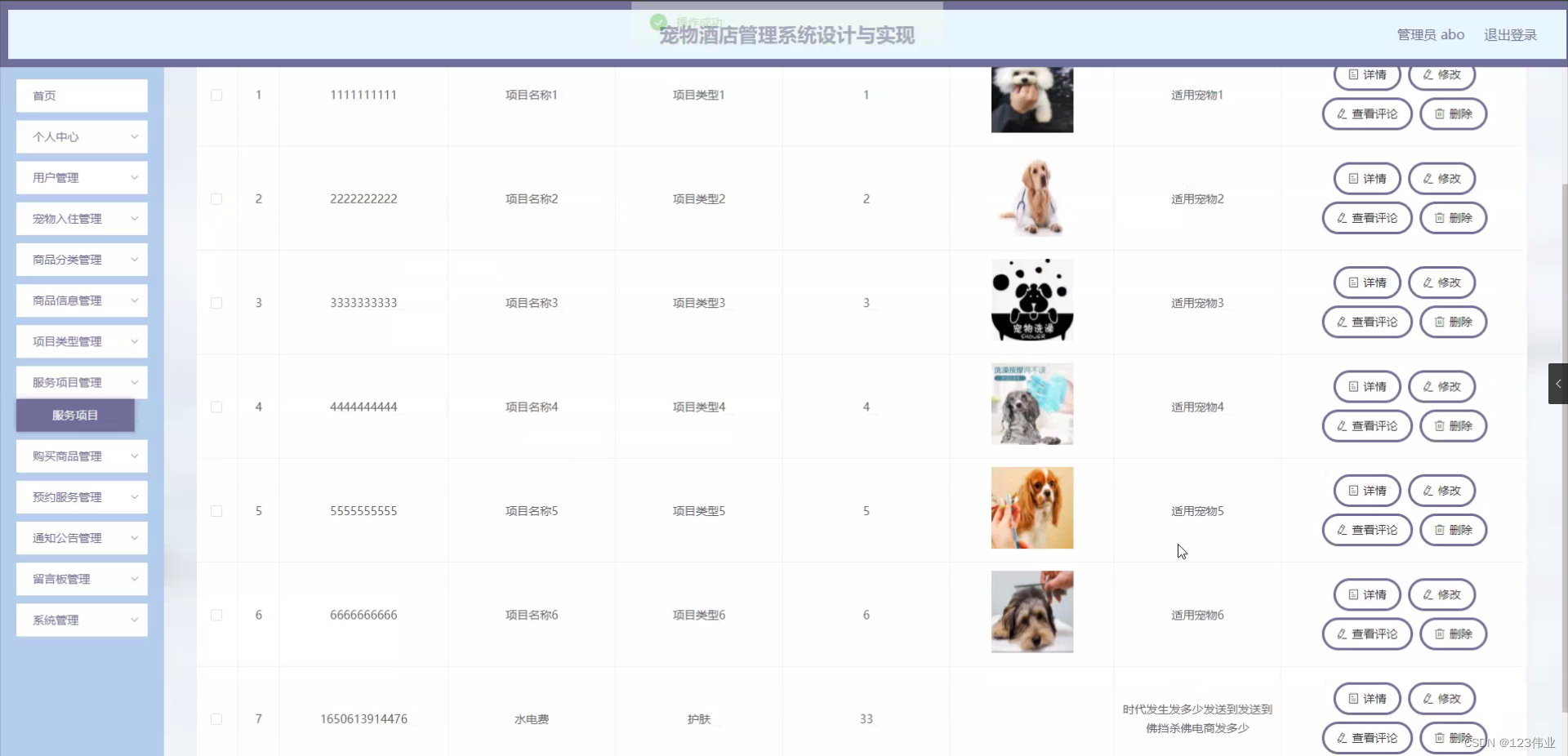The height and width of the screenshot is (756, 1568).
Task: Open 查看评论 button for 项目名称5
Action: pos(1366,530)
